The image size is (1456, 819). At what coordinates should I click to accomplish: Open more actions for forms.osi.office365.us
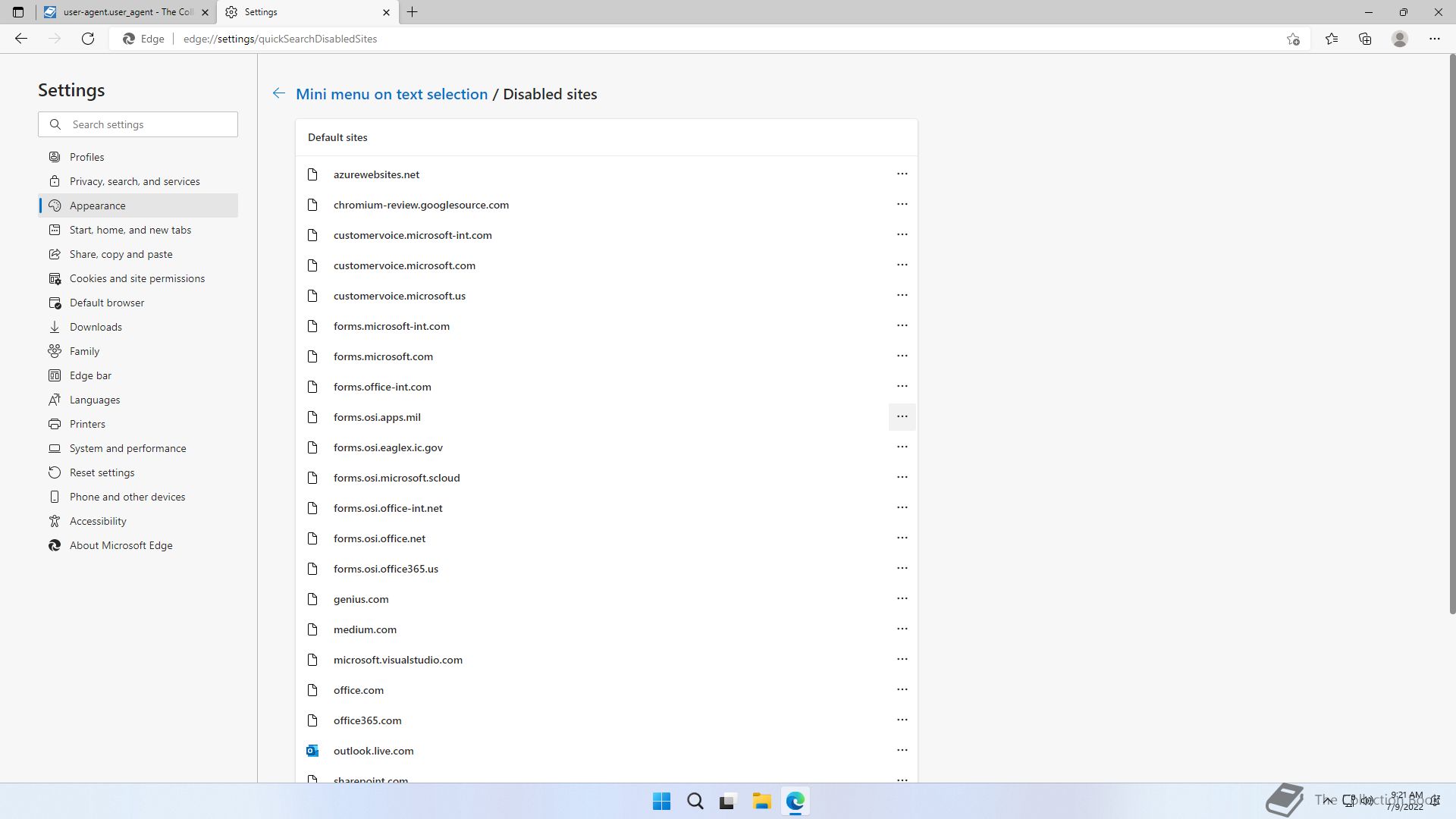[x=902, y=568]
